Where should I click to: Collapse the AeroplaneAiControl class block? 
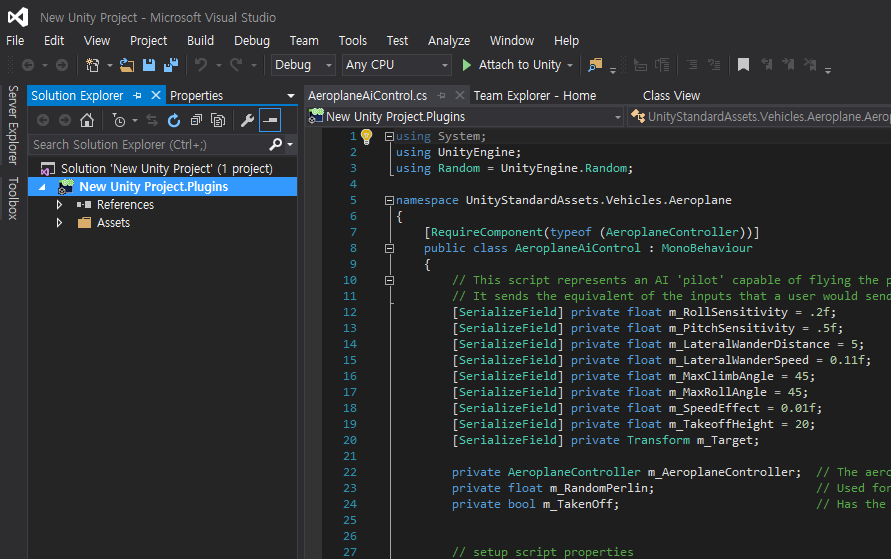coord(389,248)
